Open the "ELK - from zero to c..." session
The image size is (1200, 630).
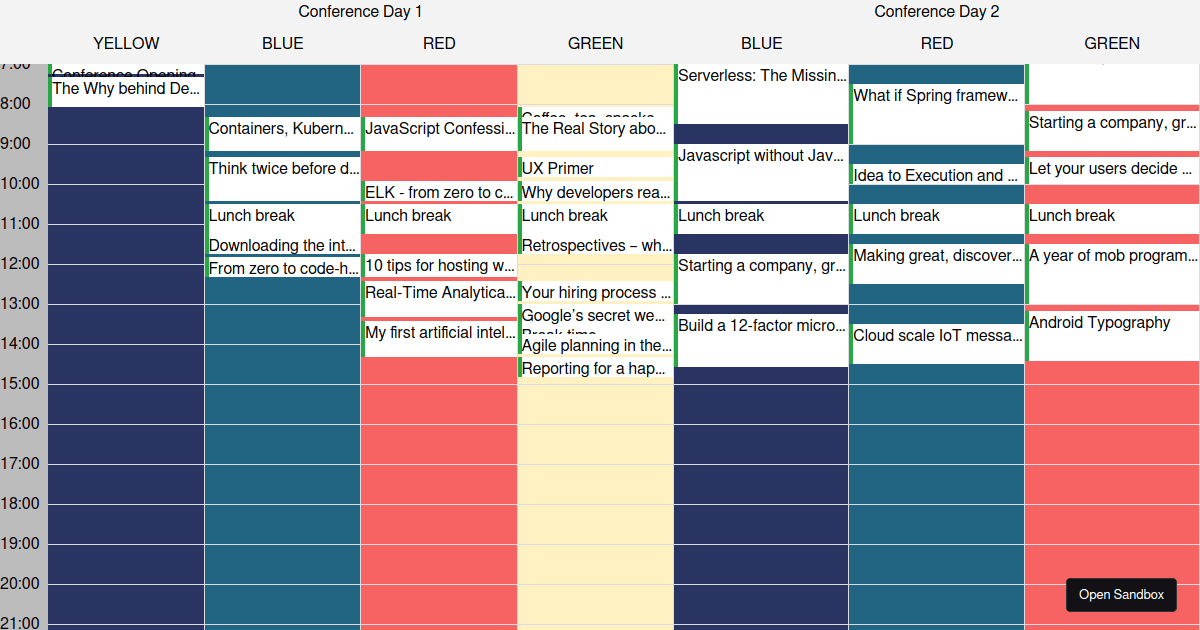[438, 192]
